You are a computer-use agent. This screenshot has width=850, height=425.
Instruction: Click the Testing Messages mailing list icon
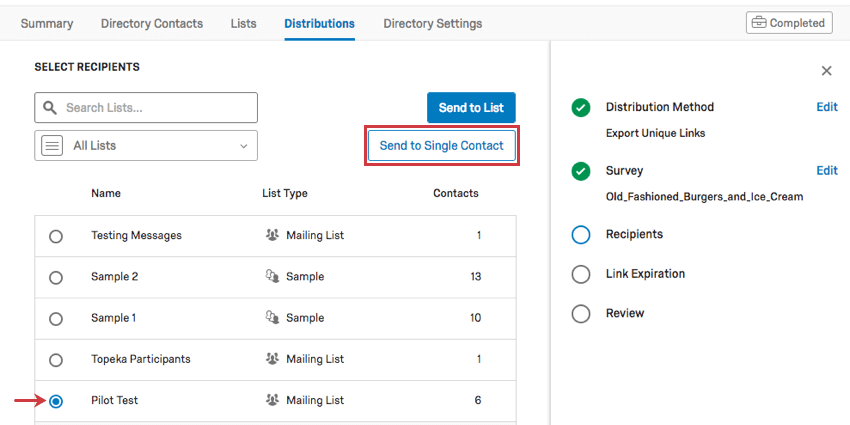pyautogui.click(x=271, y=236)
